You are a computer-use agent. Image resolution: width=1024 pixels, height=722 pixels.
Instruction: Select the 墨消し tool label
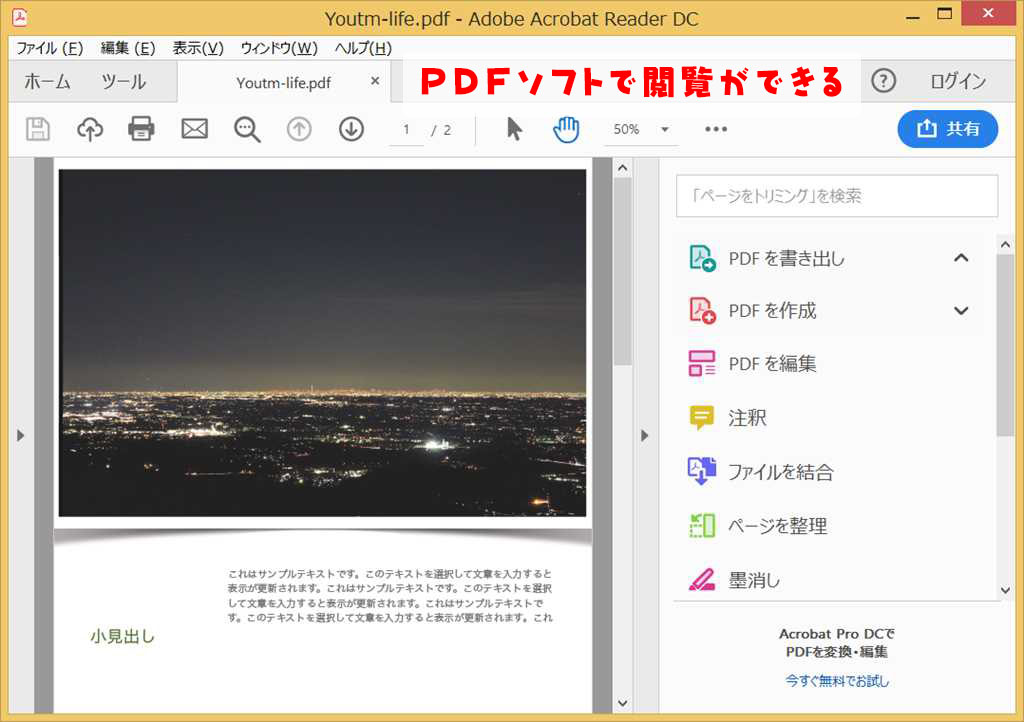tap(754, 580)
